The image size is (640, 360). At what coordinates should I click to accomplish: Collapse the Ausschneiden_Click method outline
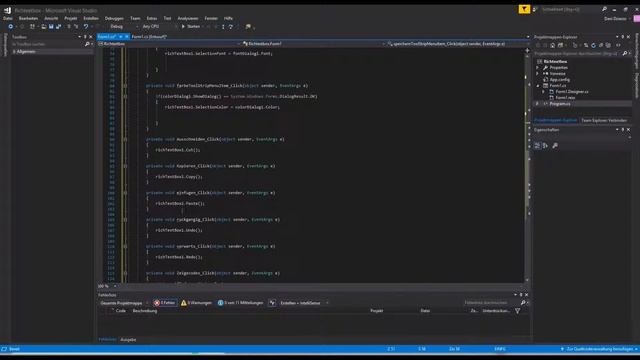coord(125,139)
